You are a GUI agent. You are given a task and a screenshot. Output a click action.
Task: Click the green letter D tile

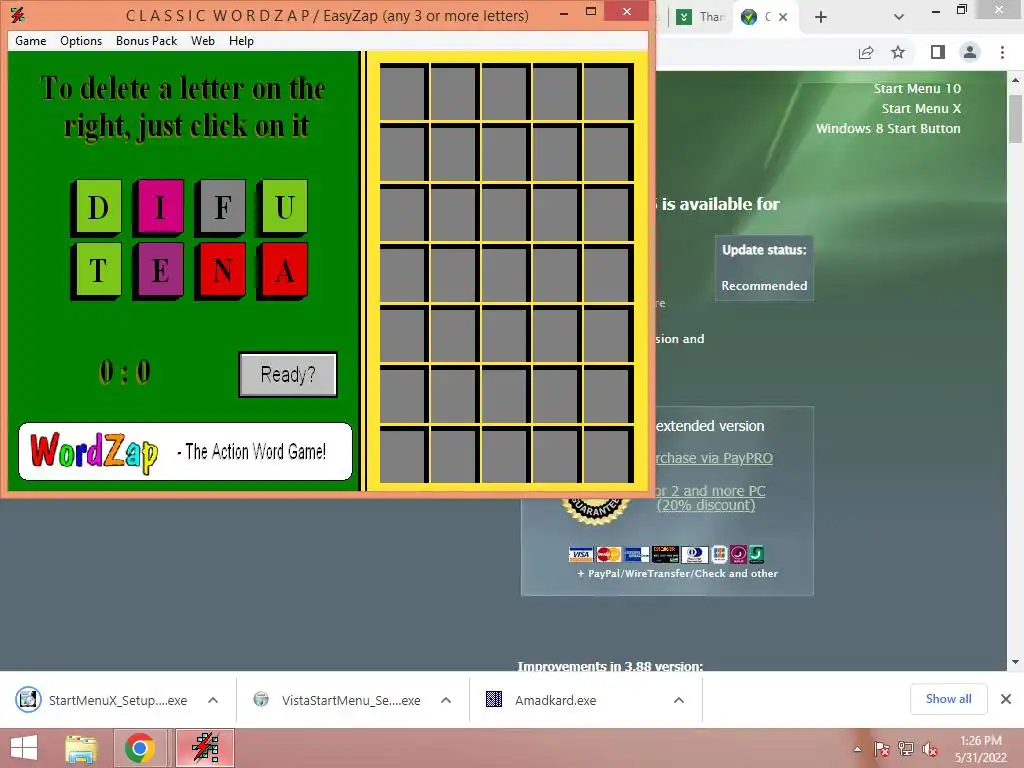tap(98, 207)
